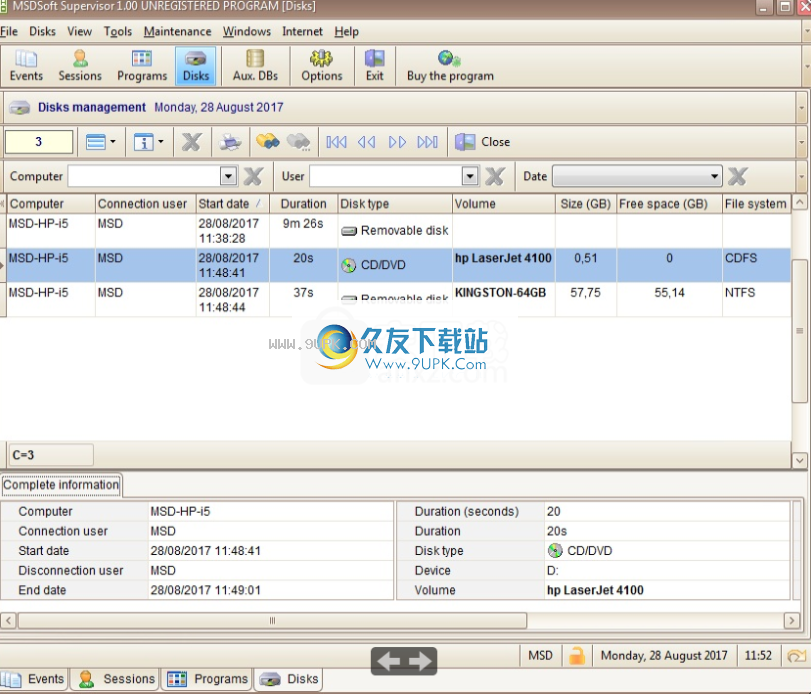Clear the Date filter
This screenshot has width=811, height=694.
(737, 176)
